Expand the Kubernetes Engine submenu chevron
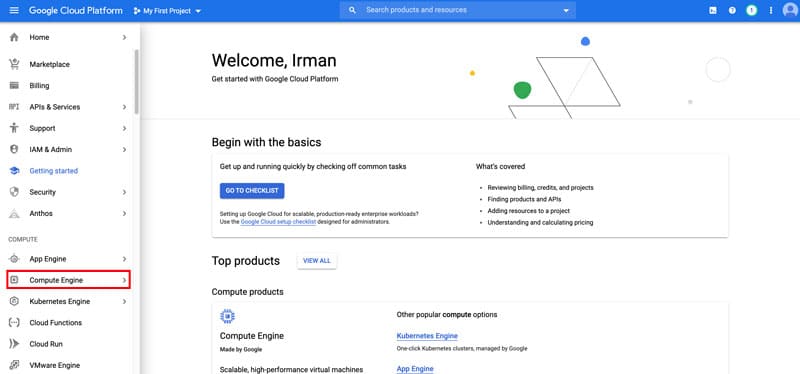 [x=124, y=302]
